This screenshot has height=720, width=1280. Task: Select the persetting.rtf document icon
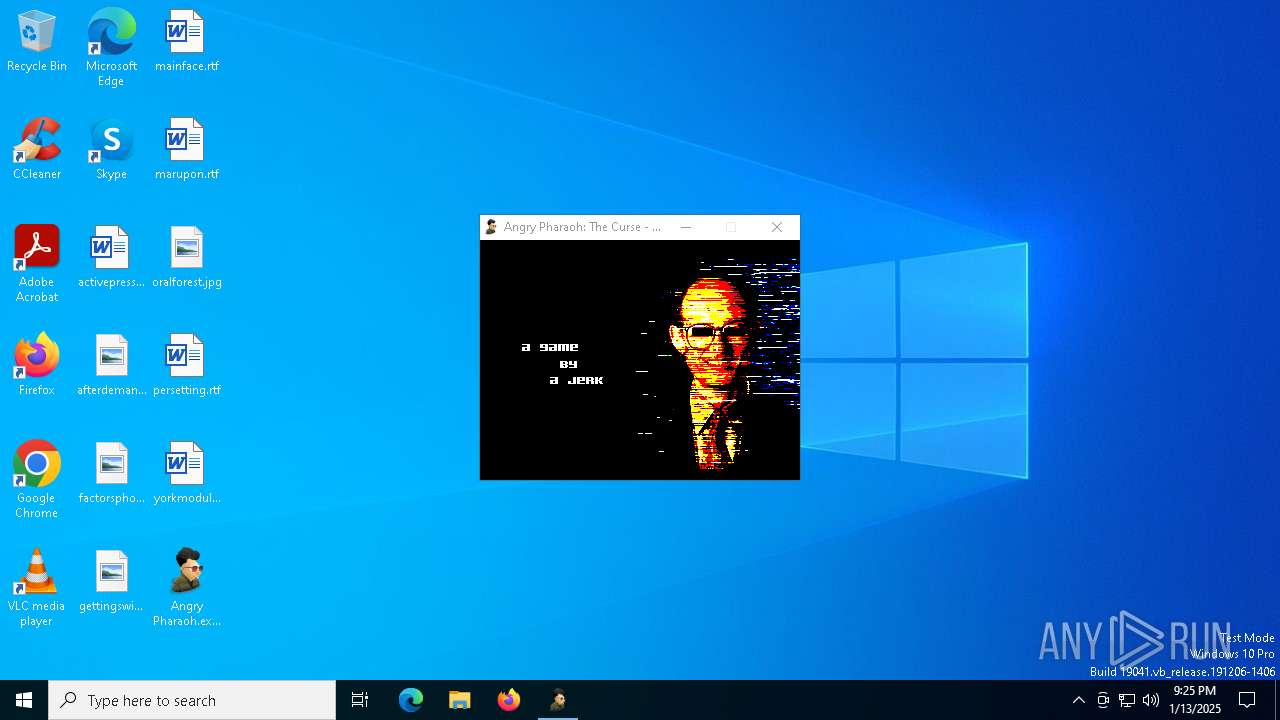(186, 366)
